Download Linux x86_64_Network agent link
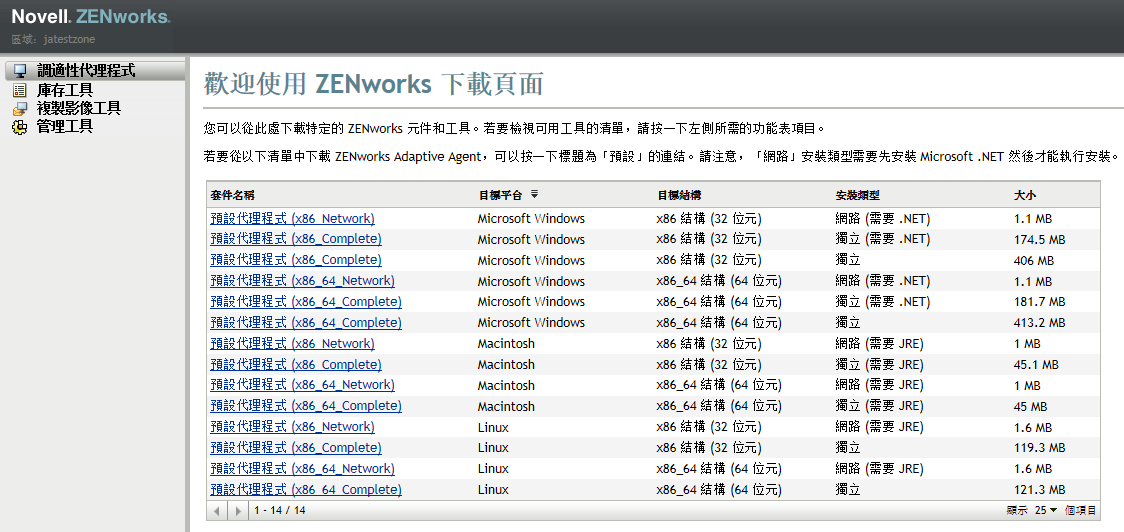The height and width of the screenshot is (532, 1124). click(x=303, y=469)
